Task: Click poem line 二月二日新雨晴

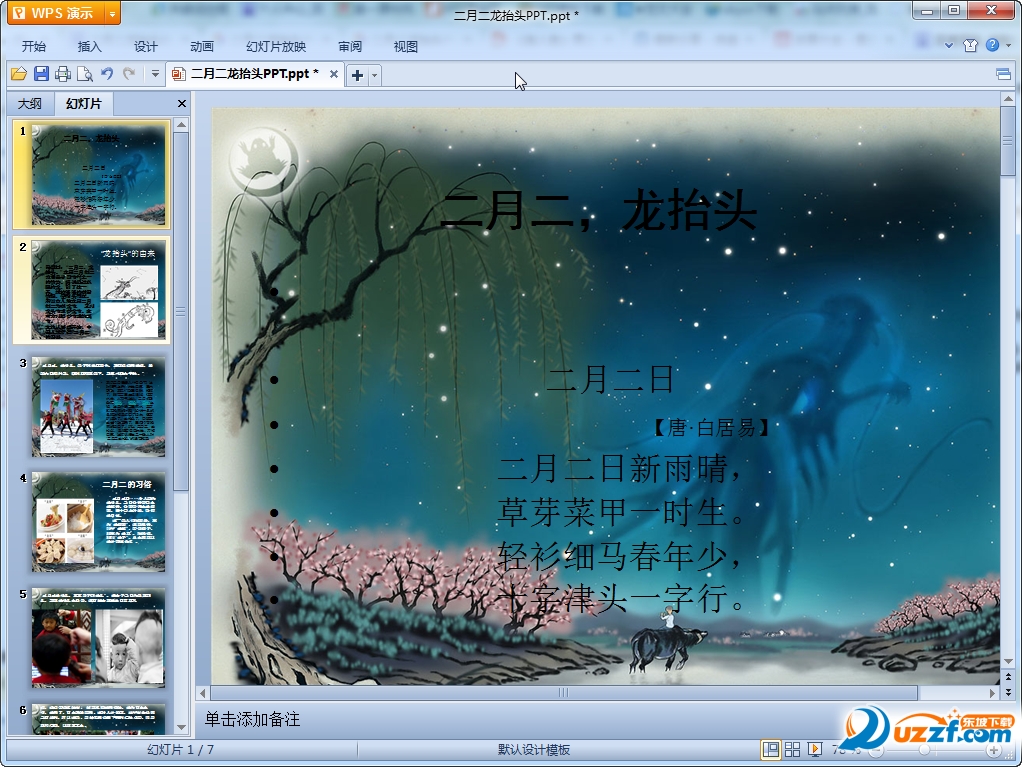Action: click(619, 468)
